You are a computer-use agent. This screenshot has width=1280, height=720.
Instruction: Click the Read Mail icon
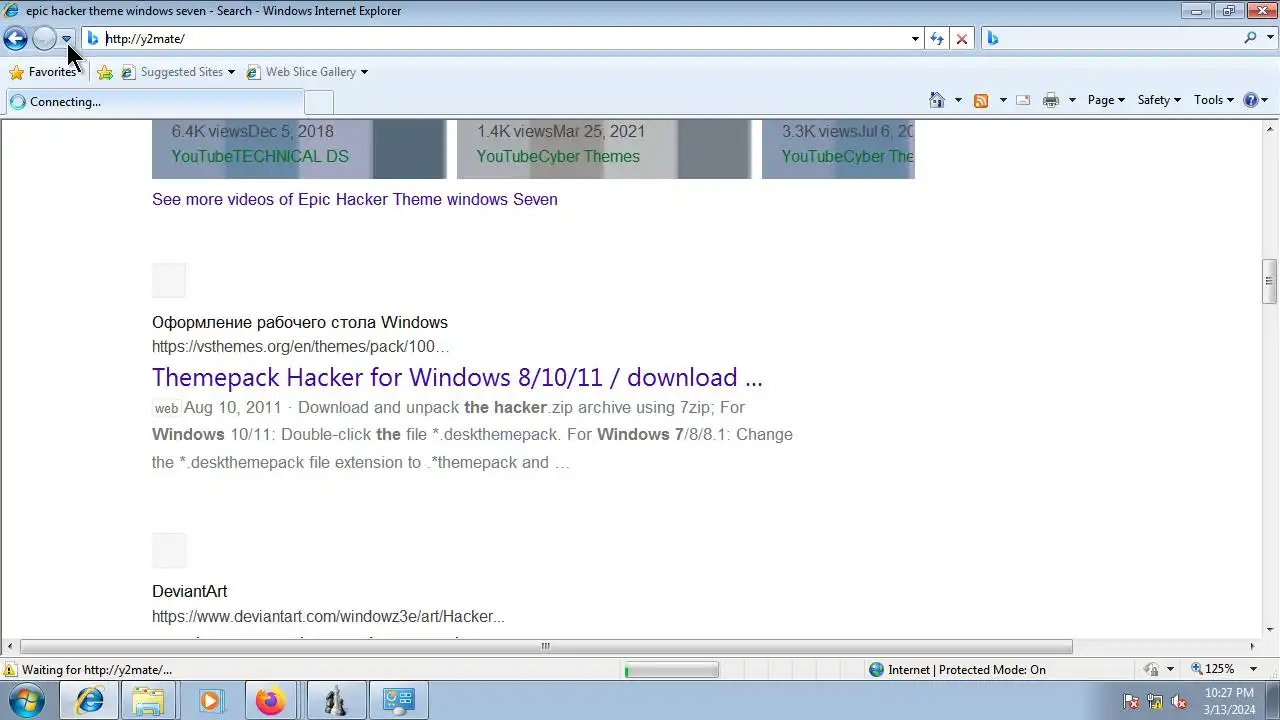[x=1023, y=100]
